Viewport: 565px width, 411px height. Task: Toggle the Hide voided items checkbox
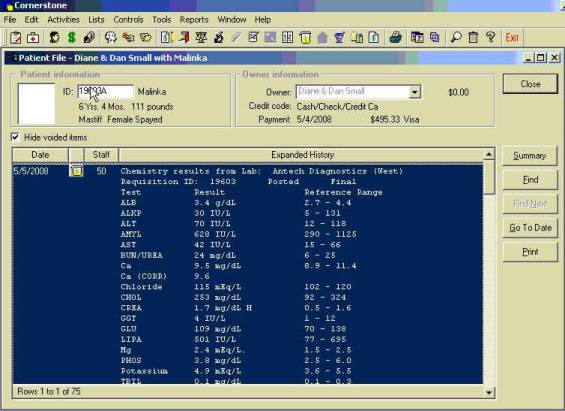(15, 137)
